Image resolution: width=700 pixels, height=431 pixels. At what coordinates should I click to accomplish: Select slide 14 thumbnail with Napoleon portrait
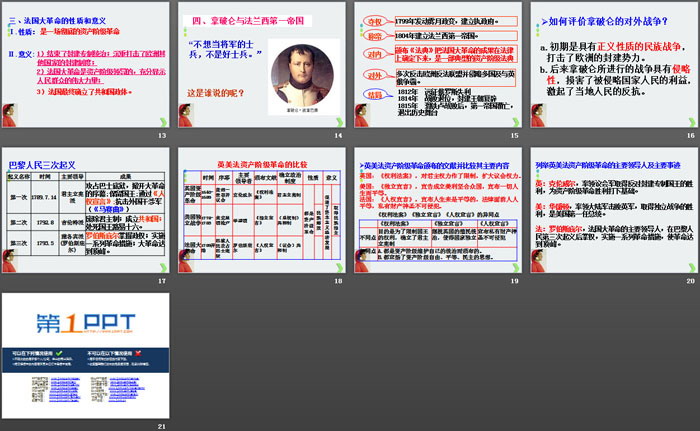pos(262,65)
